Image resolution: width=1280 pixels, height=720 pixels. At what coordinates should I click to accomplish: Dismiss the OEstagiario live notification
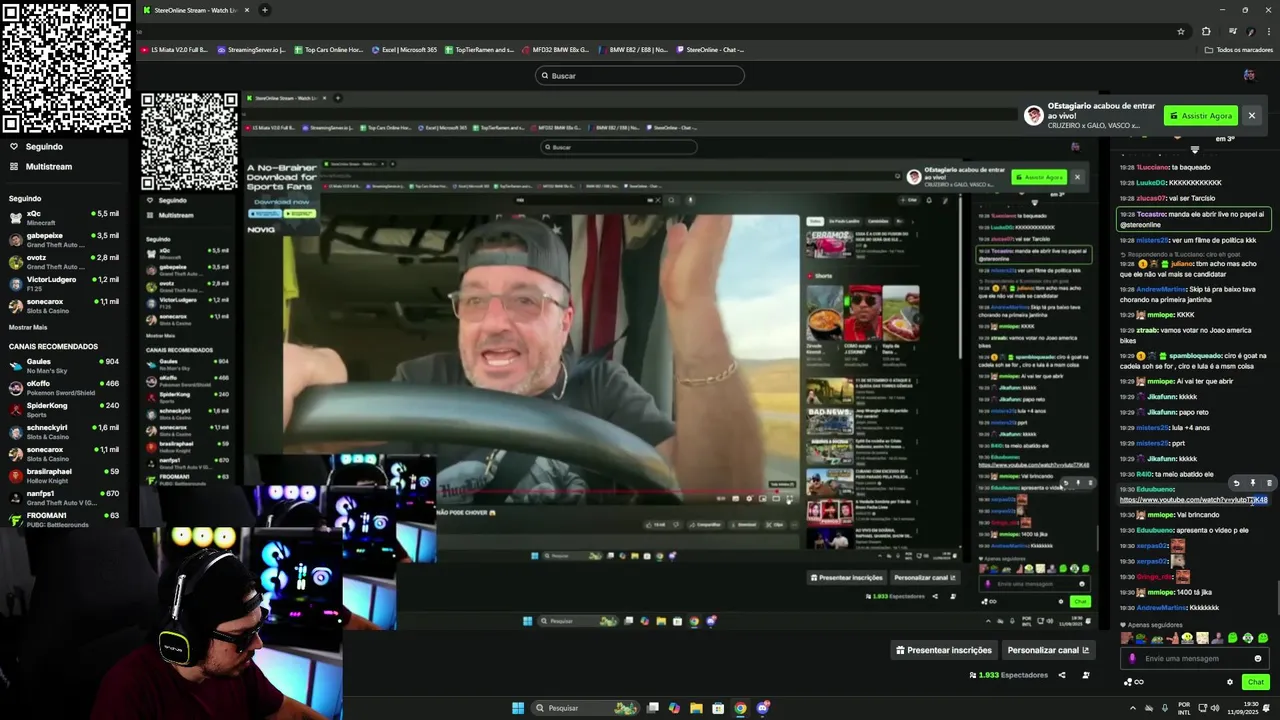(1251, 115)
